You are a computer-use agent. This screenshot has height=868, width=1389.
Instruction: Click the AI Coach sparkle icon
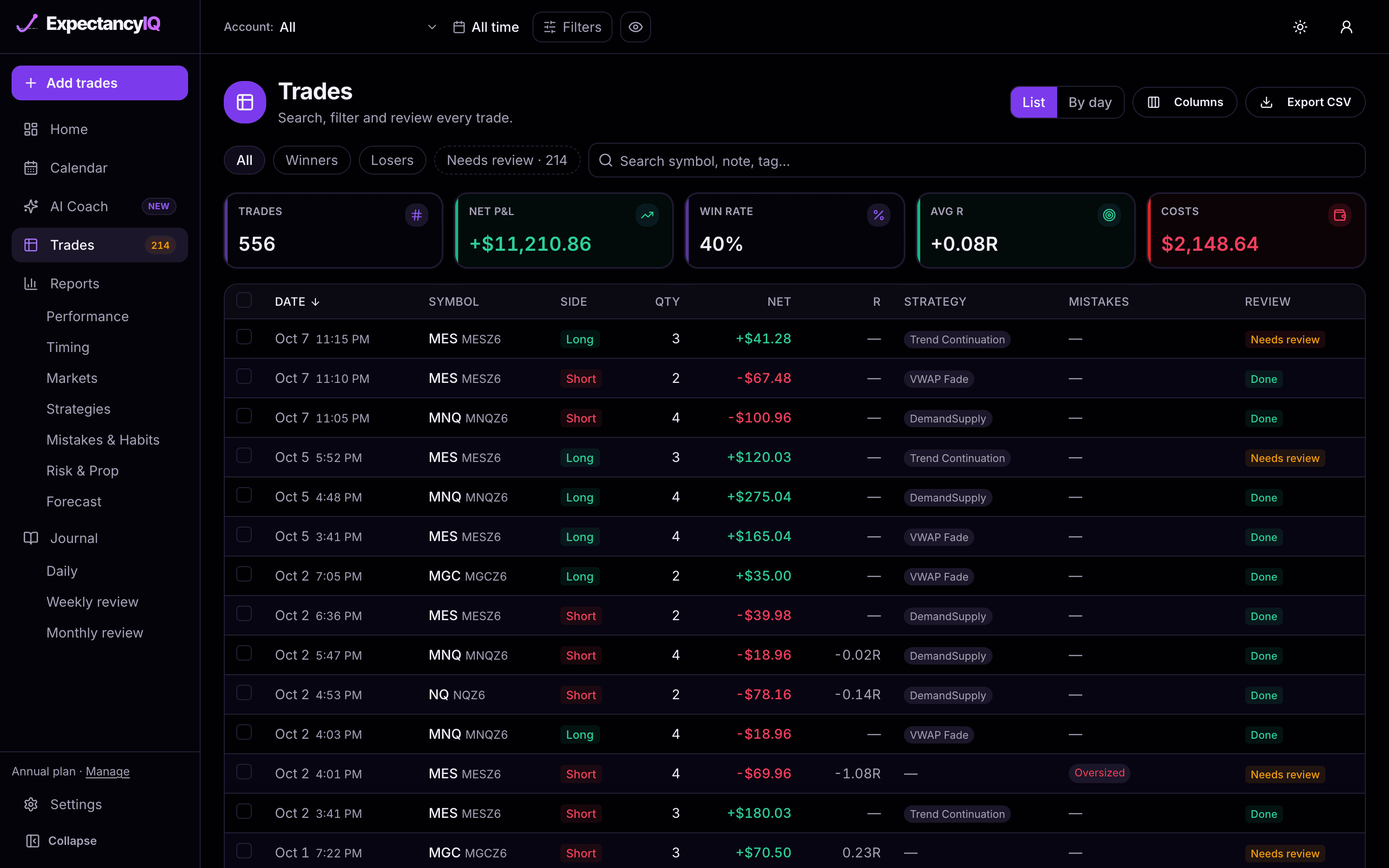31,206
